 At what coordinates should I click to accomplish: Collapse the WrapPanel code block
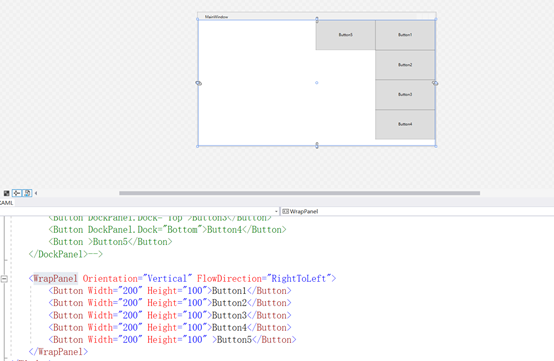click(4, 279)
